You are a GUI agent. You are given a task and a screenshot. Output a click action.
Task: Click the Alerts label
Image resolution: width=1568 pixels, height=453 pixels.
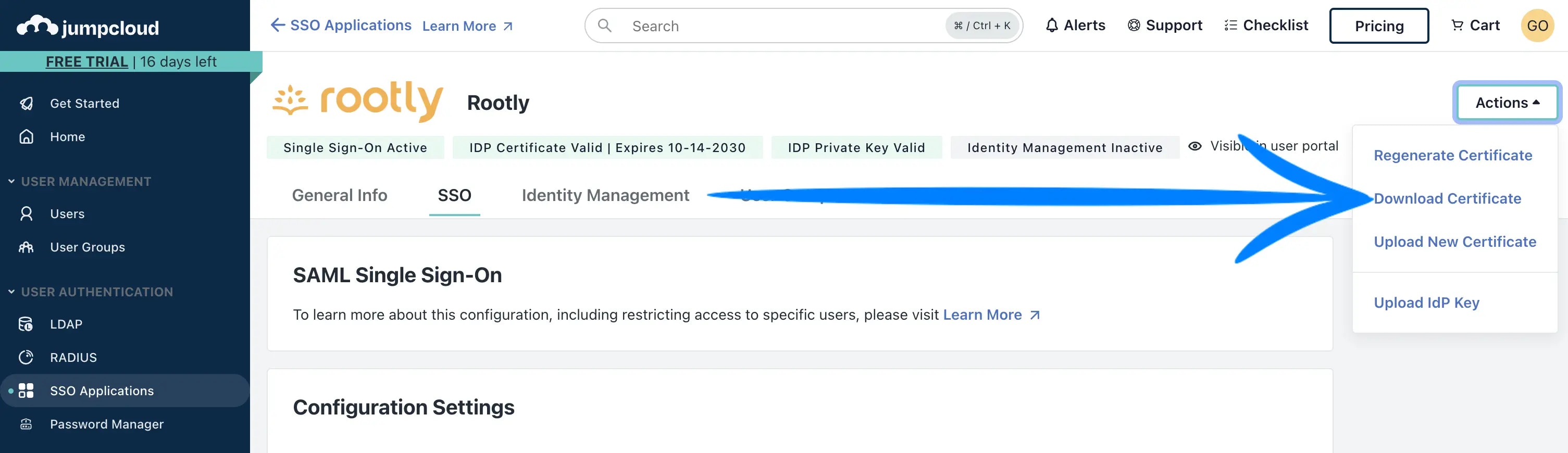point(1084,25)
